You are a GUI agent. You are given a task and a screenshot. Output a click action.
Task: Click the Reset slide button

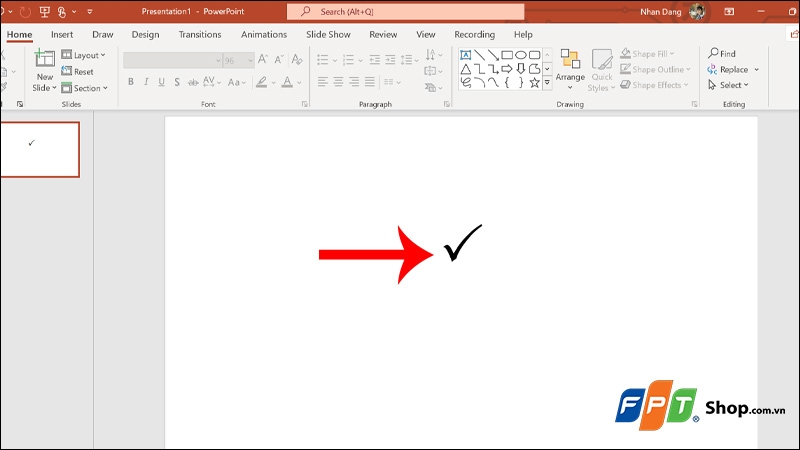tap(78, 71)
